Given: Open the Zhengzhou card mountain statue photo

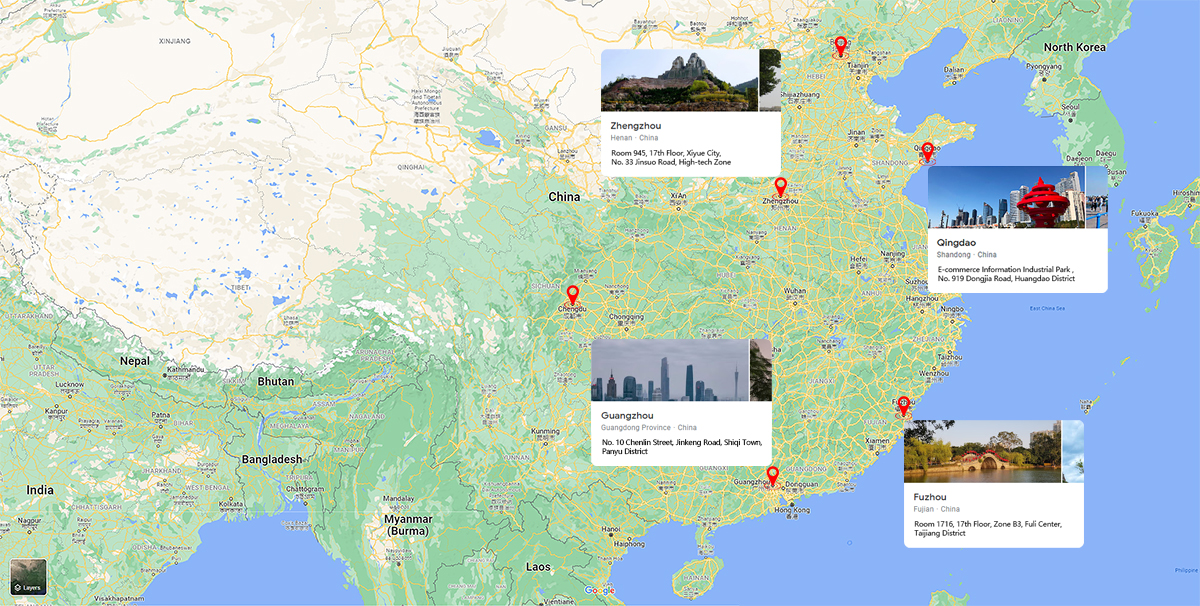Looking at the screenshot, I should 679,80.
